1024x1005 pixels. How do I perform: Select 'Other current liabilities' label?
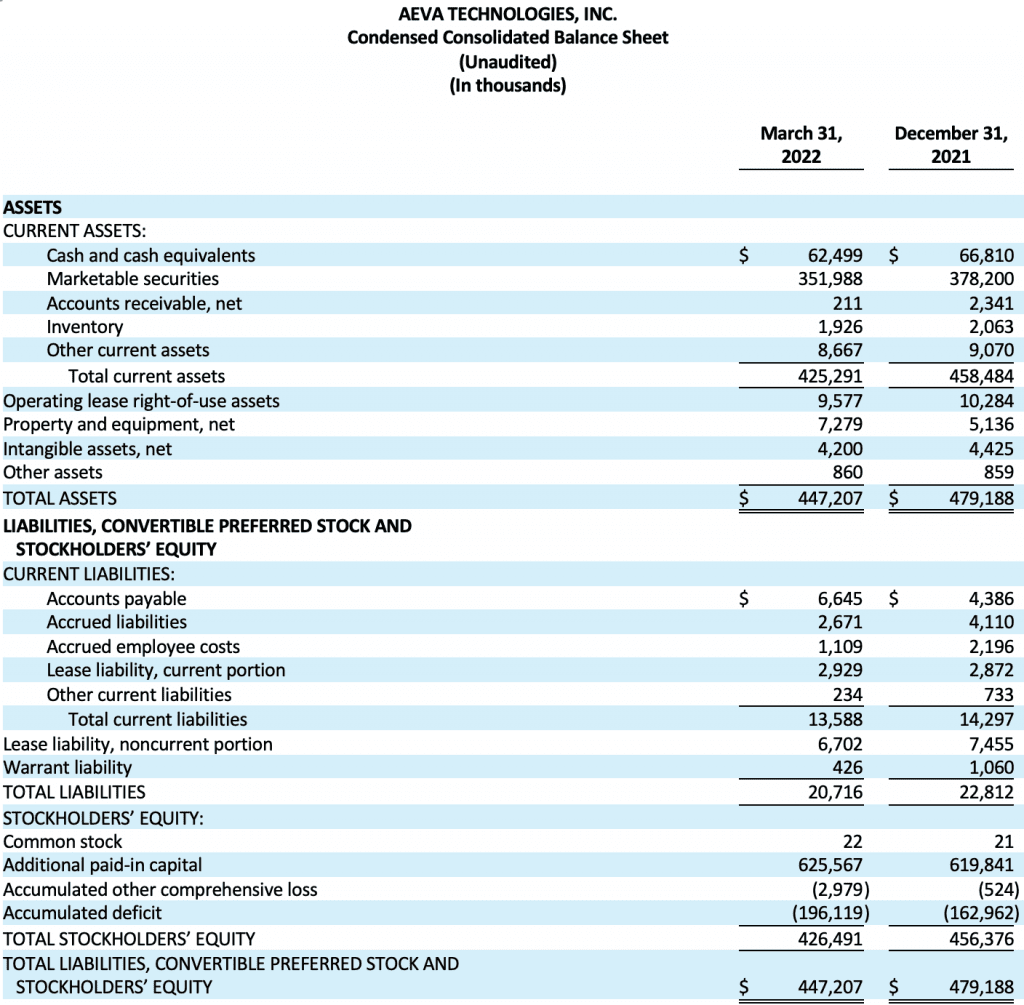tap(139, 695)
